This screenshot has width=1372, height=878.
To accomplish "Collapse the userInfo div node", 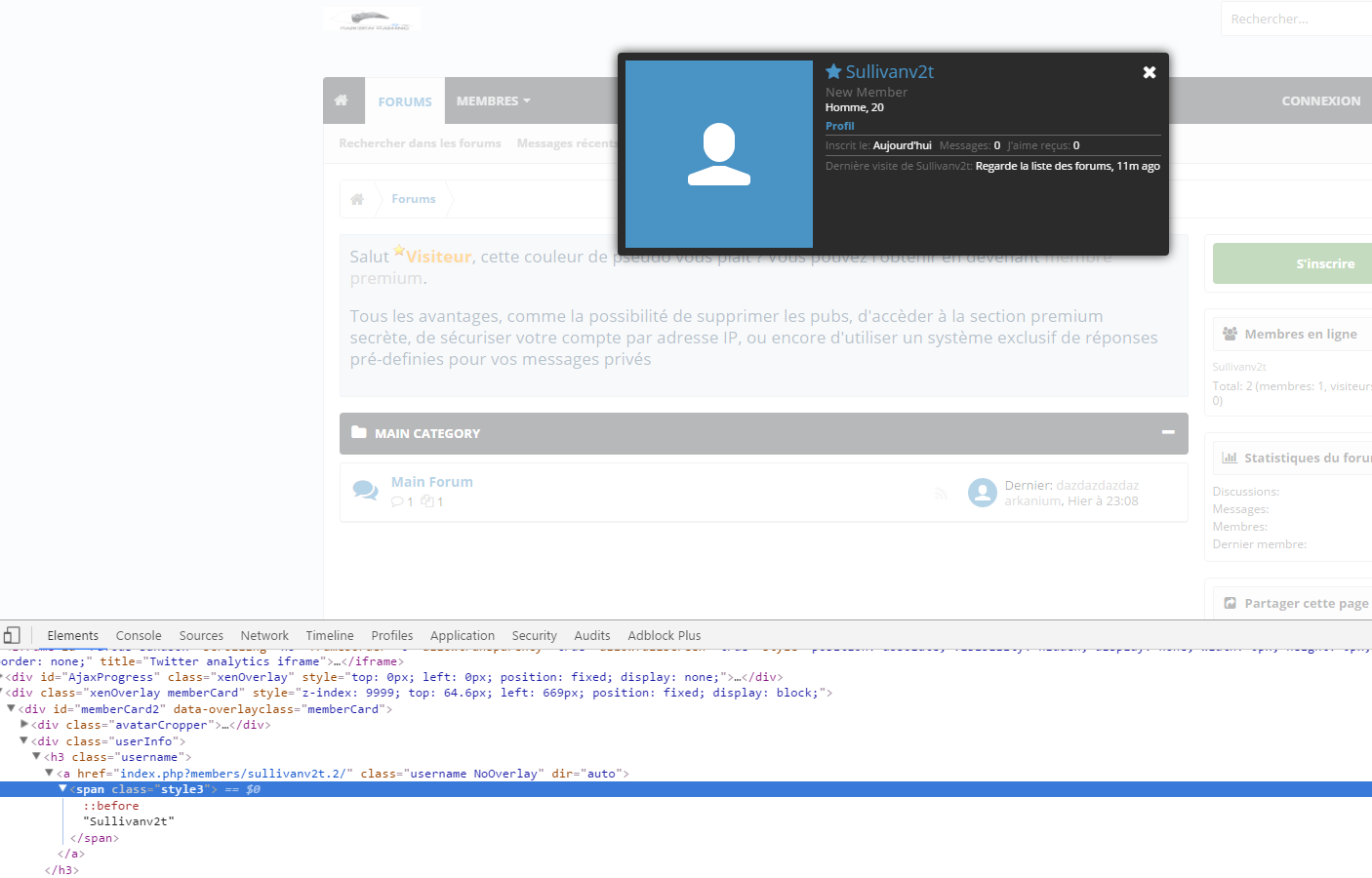I will 24,740.
